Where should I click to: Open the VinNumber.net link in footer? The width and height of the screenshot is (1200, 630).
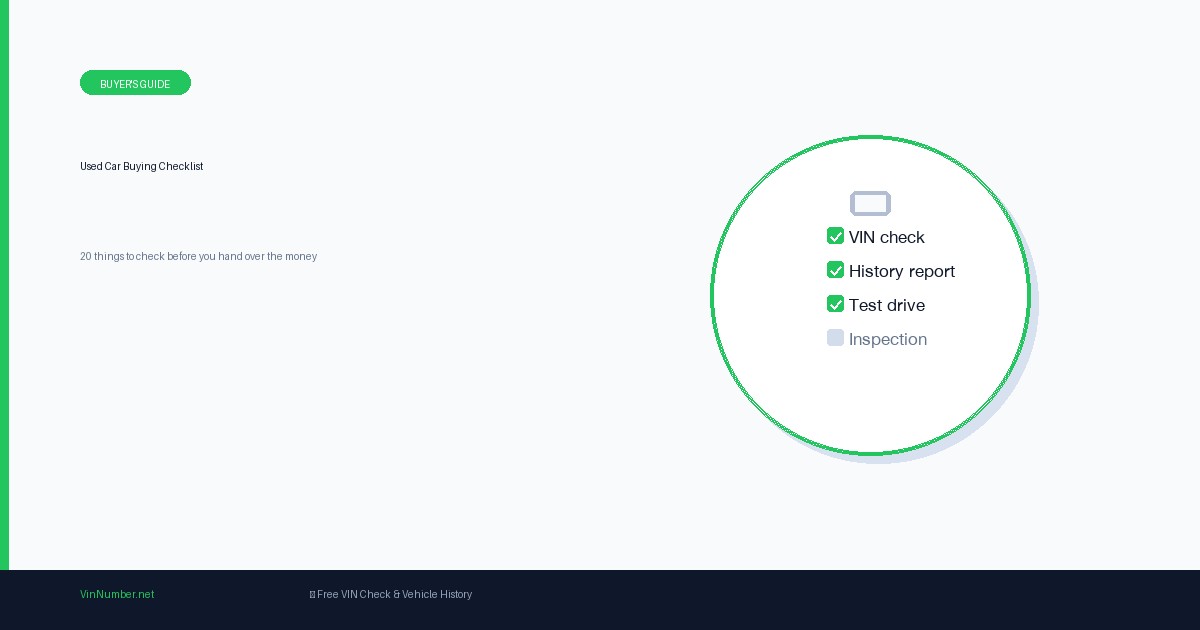click(117, 594)
